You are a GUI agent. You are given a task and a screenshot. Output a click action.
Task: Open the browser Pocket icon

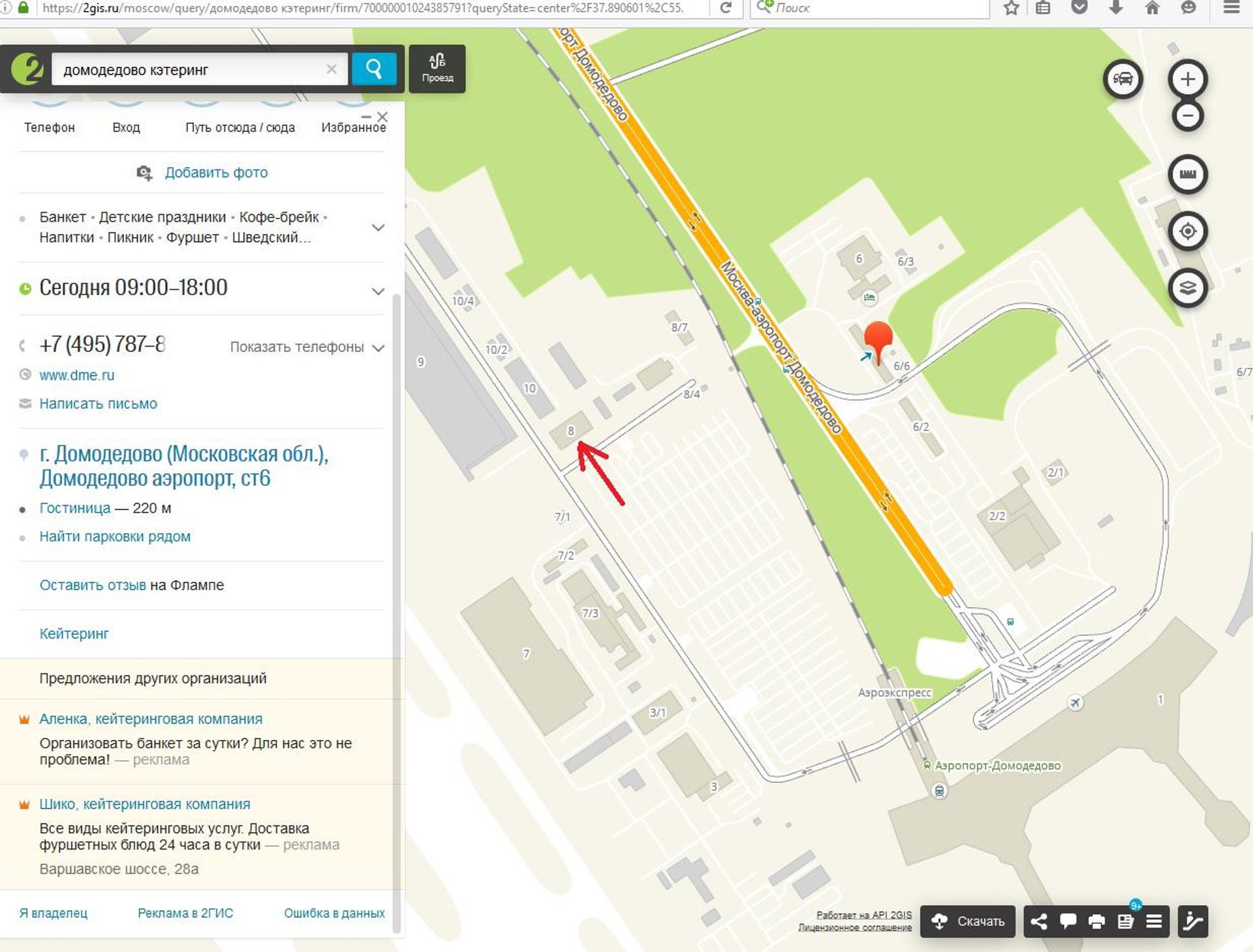point(1079,8)
